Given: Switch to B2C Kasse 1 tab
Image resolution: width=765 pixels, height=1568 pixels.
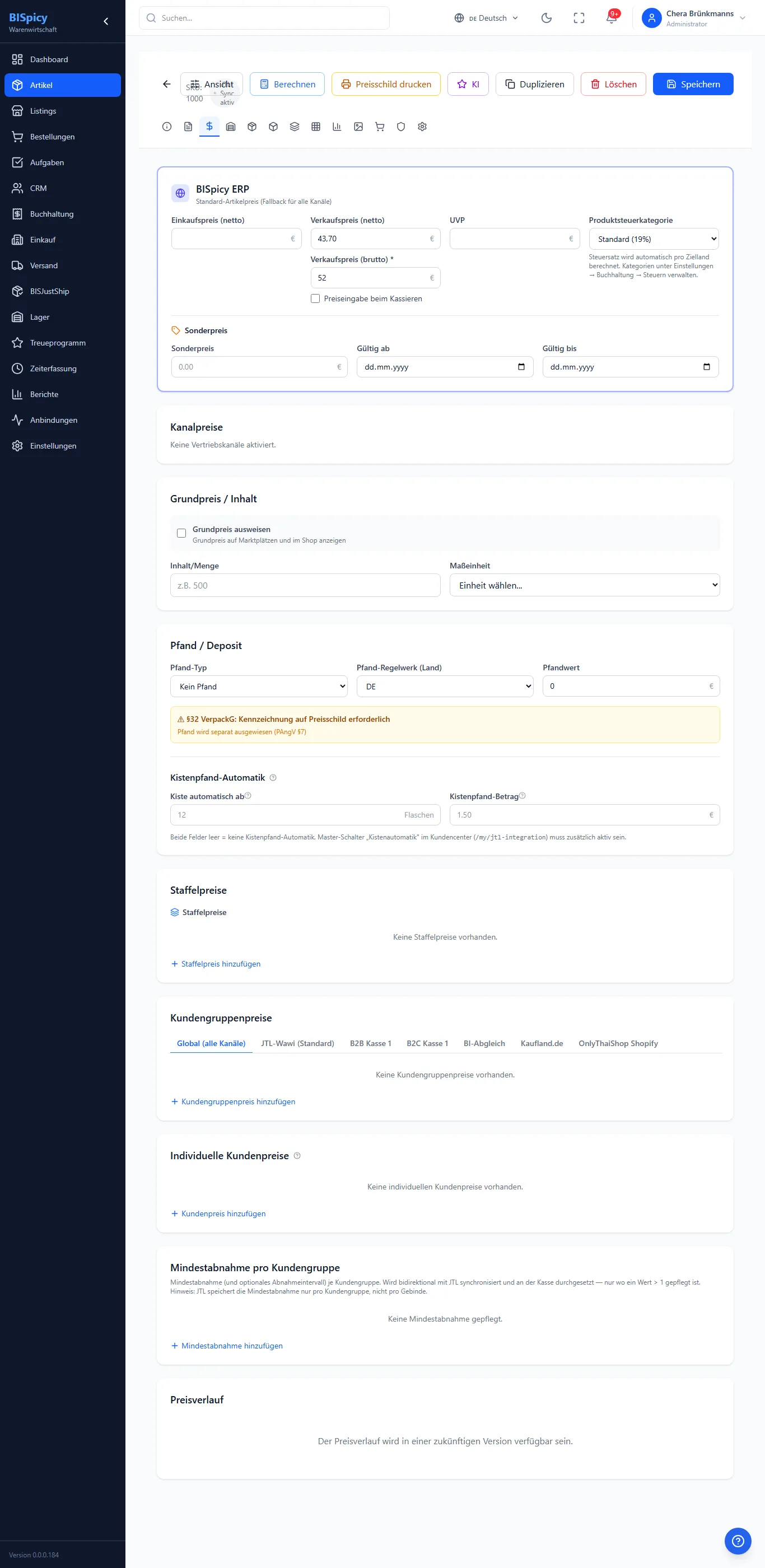Looking at the screenshot, I should click(x=427, y=1043).
